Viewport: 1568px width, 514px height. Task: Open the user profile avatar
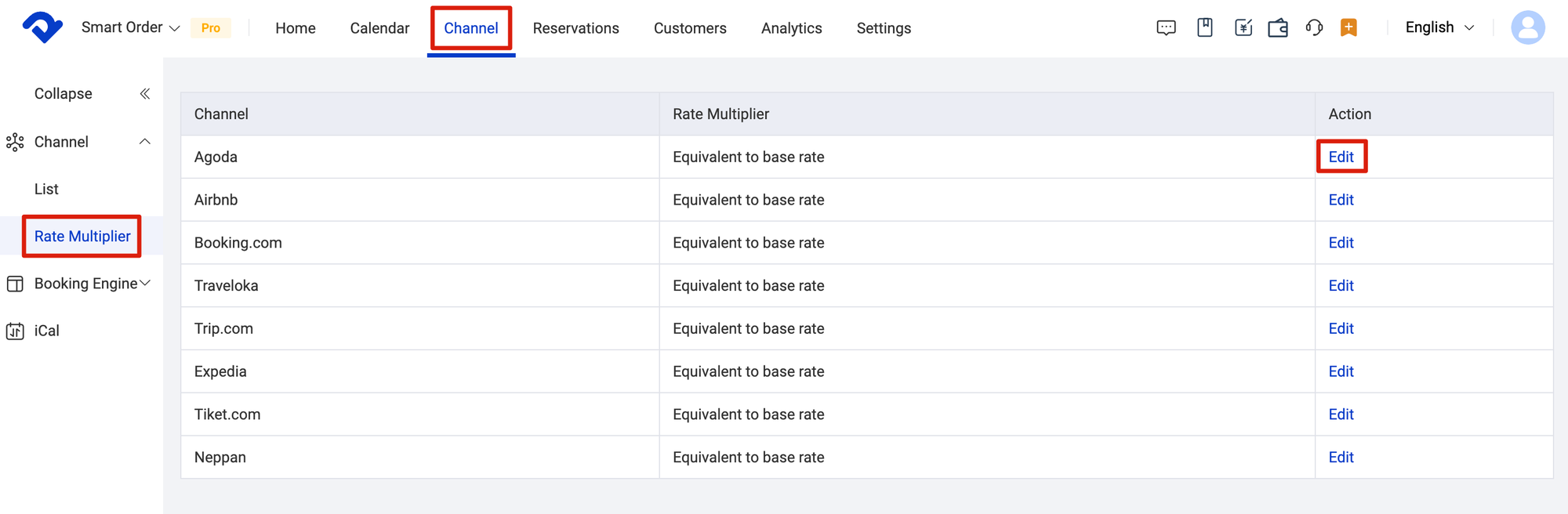tap(1527, 28)
